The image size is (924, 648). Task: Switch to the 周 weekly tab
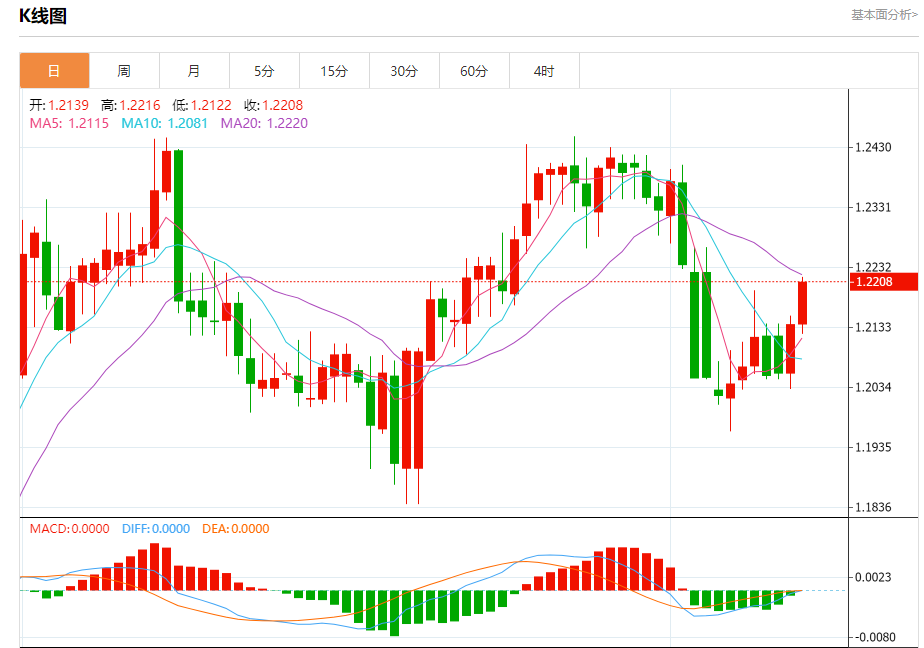(124, 71)
